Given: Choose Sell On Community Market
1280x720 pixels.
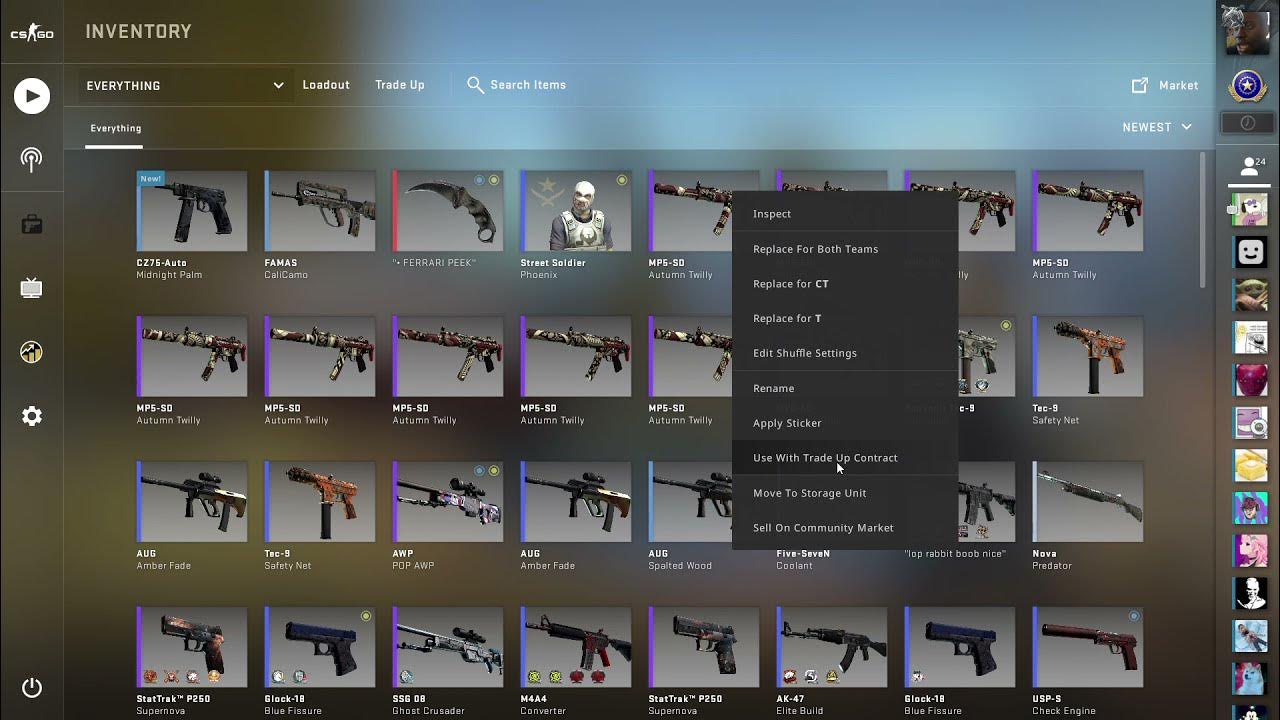Looking at the screenshot, I should point(845,528).
